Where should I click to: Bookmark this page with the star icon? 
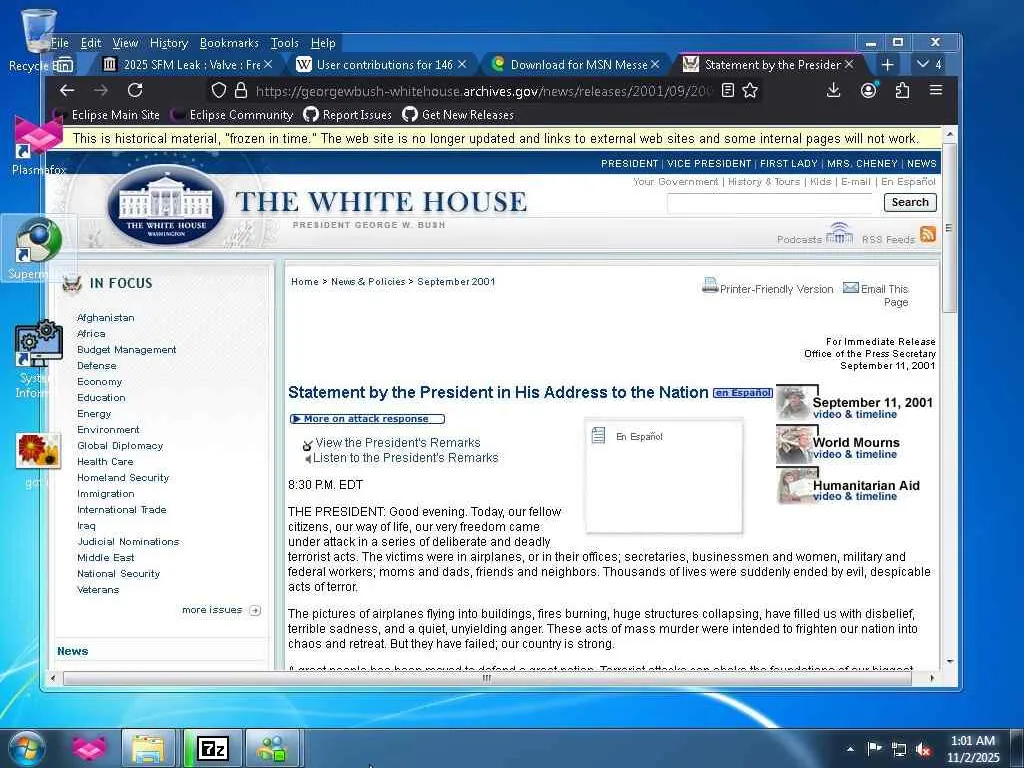click(750, 90)
